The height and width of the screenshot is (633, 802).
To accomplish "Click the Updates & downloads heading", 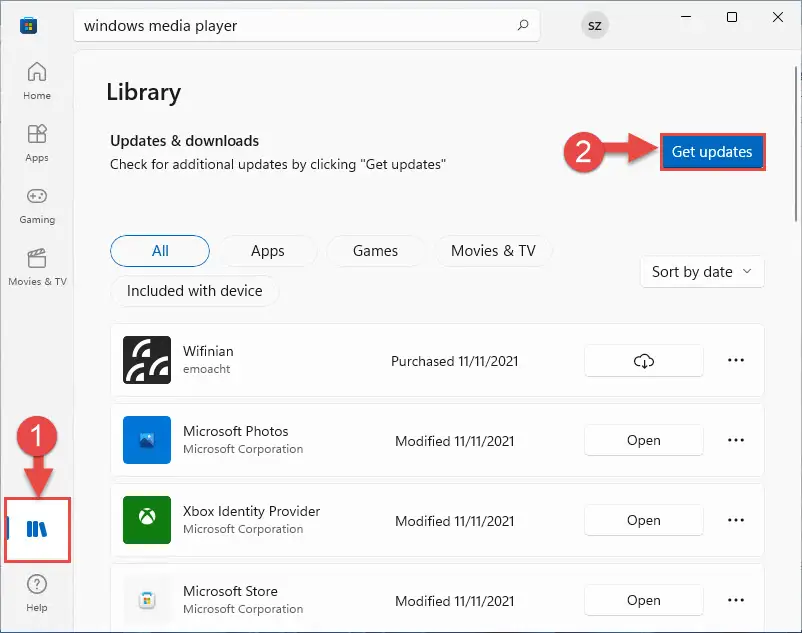I will point(185,141).
